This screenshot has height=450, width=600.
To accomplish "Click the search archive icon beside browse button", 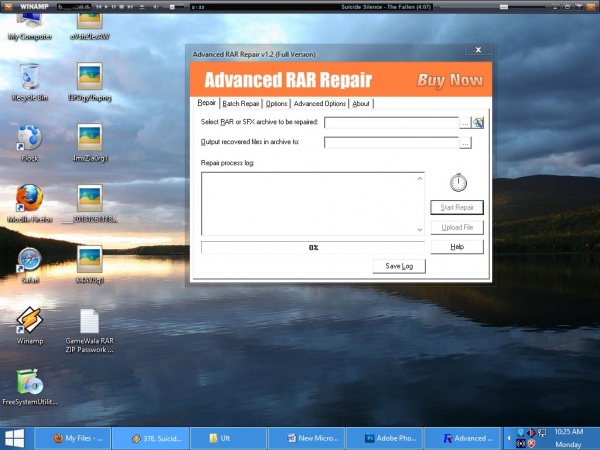I will [x=478, y=123].
